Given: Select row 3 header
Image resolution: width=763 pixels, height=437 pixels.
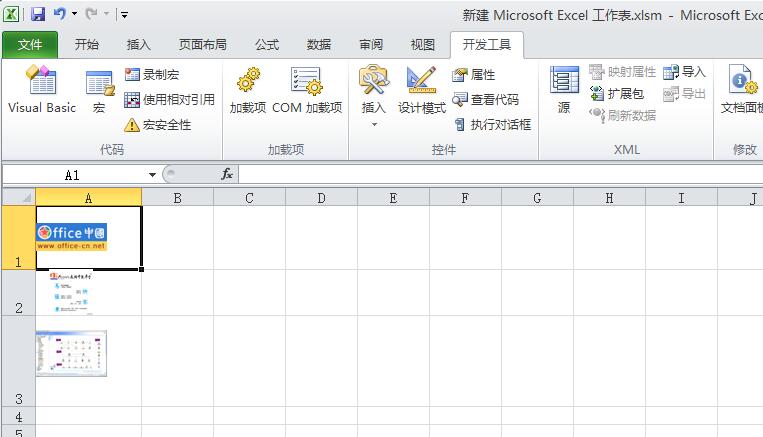Looking at the screenshot, I should tap(18, 361).
